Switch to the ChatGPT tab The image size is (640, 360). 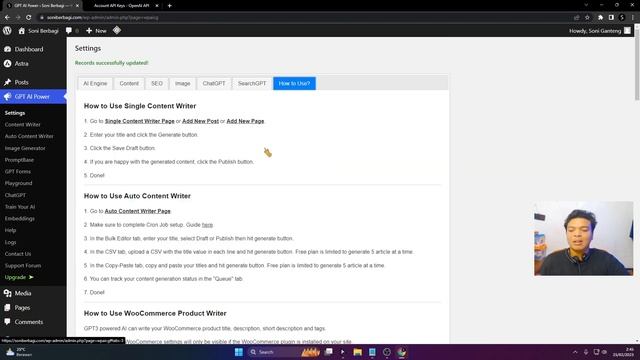click(214, 83)
